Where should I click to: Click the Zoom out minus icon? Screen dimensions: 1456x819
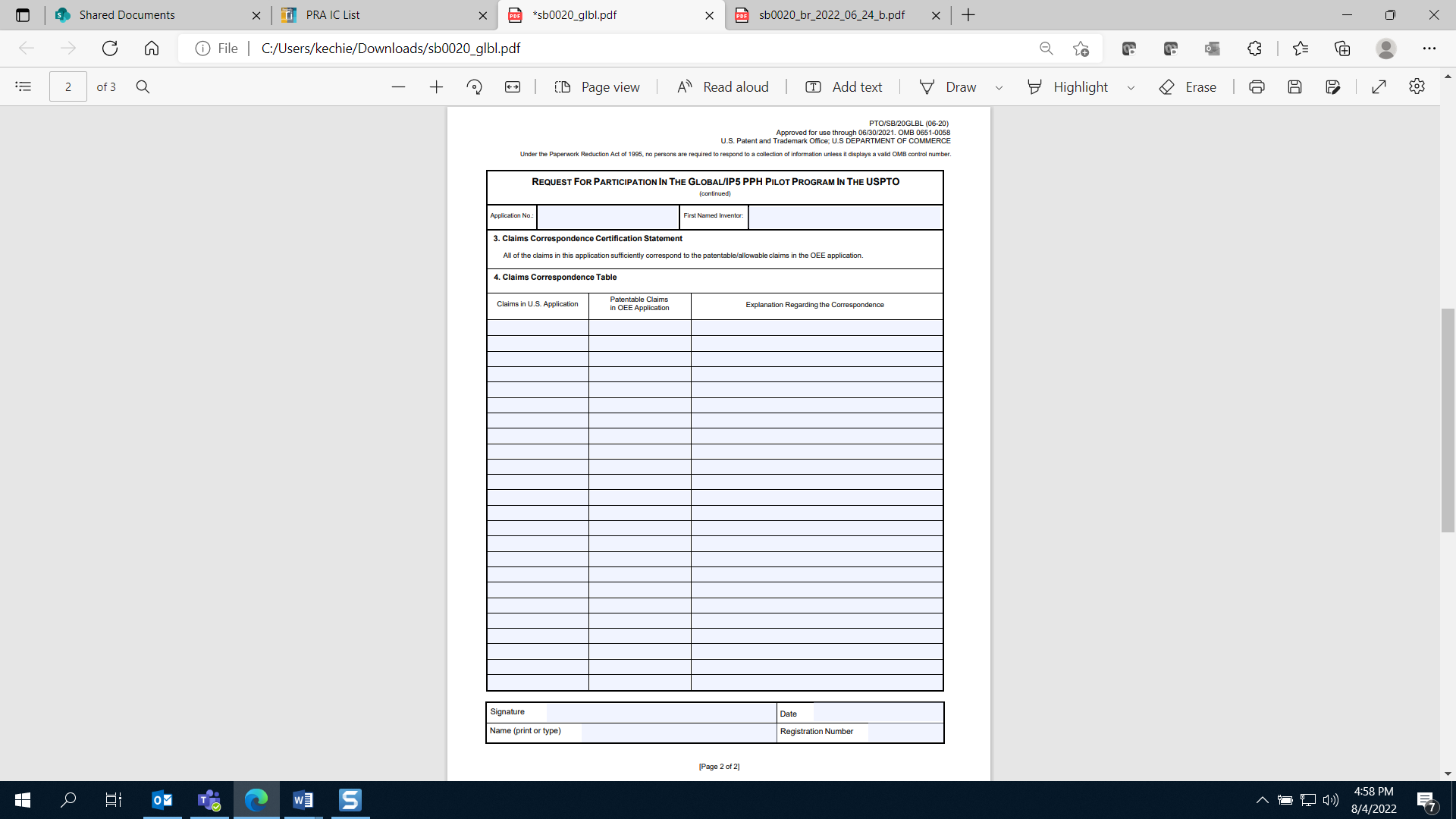click(x=398, y=87)
